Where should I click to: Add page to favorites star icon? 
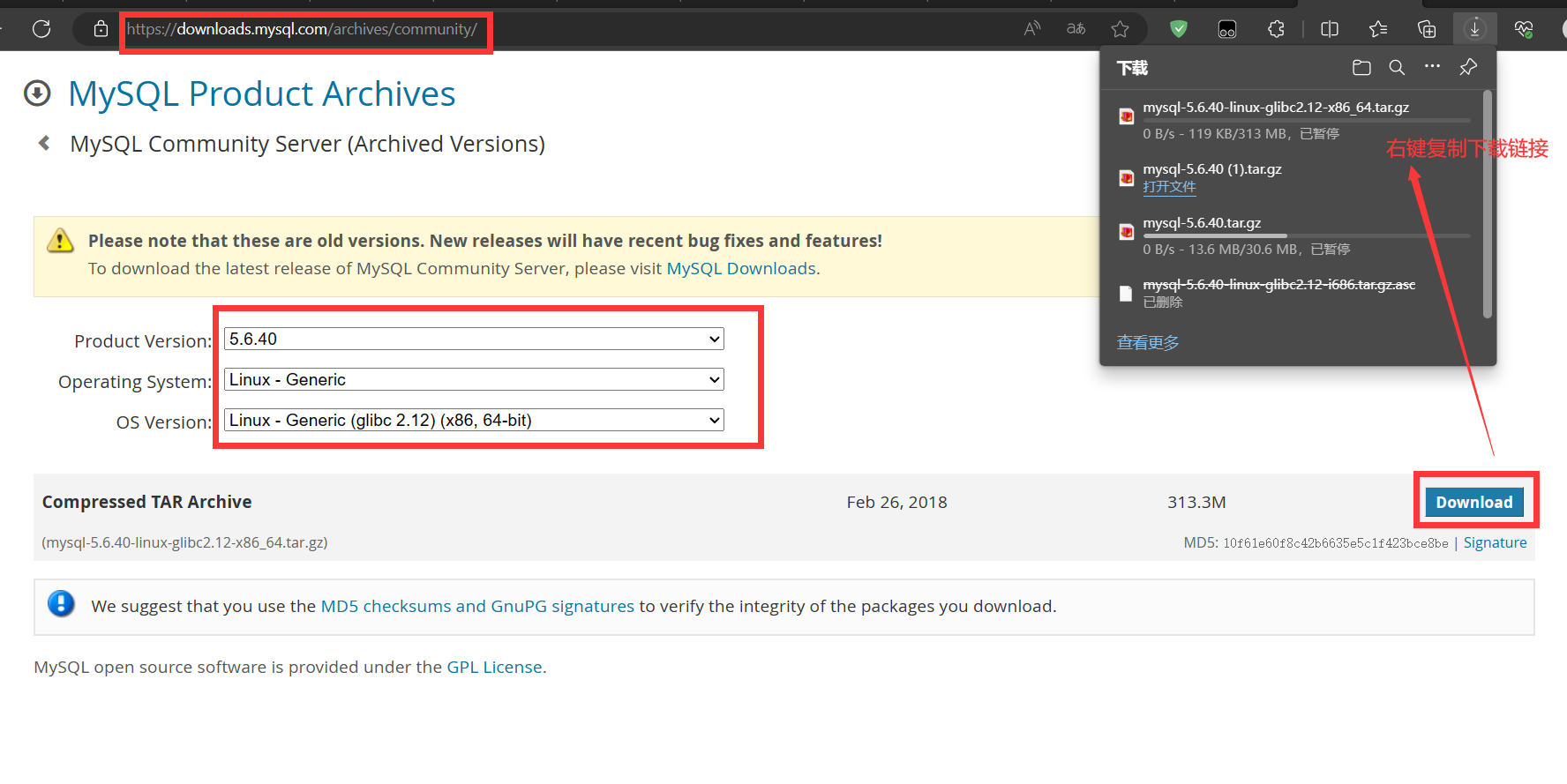pos(1121,29)
